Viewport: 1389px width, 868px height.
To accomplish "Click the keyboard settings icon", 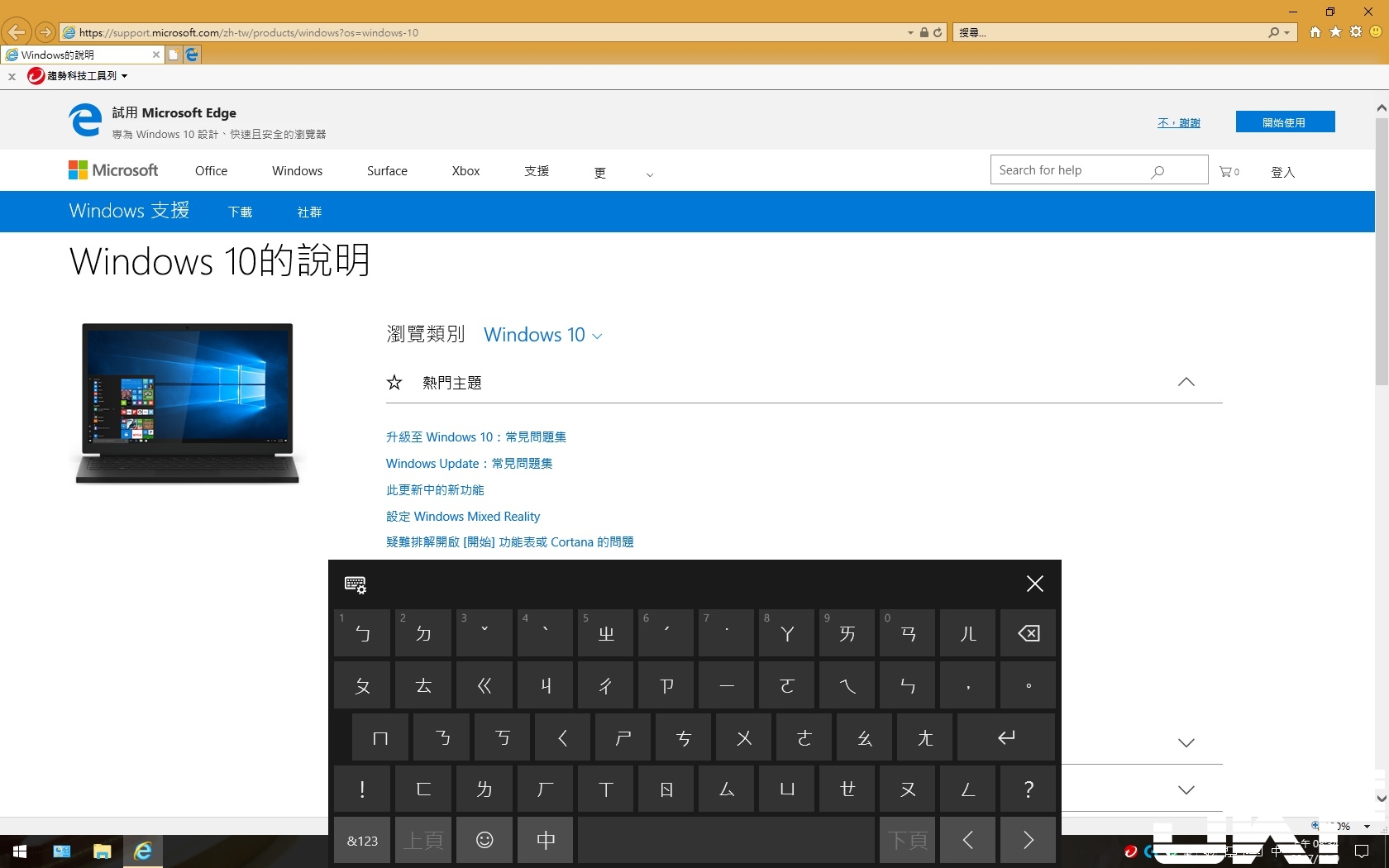I will point(356,584).
